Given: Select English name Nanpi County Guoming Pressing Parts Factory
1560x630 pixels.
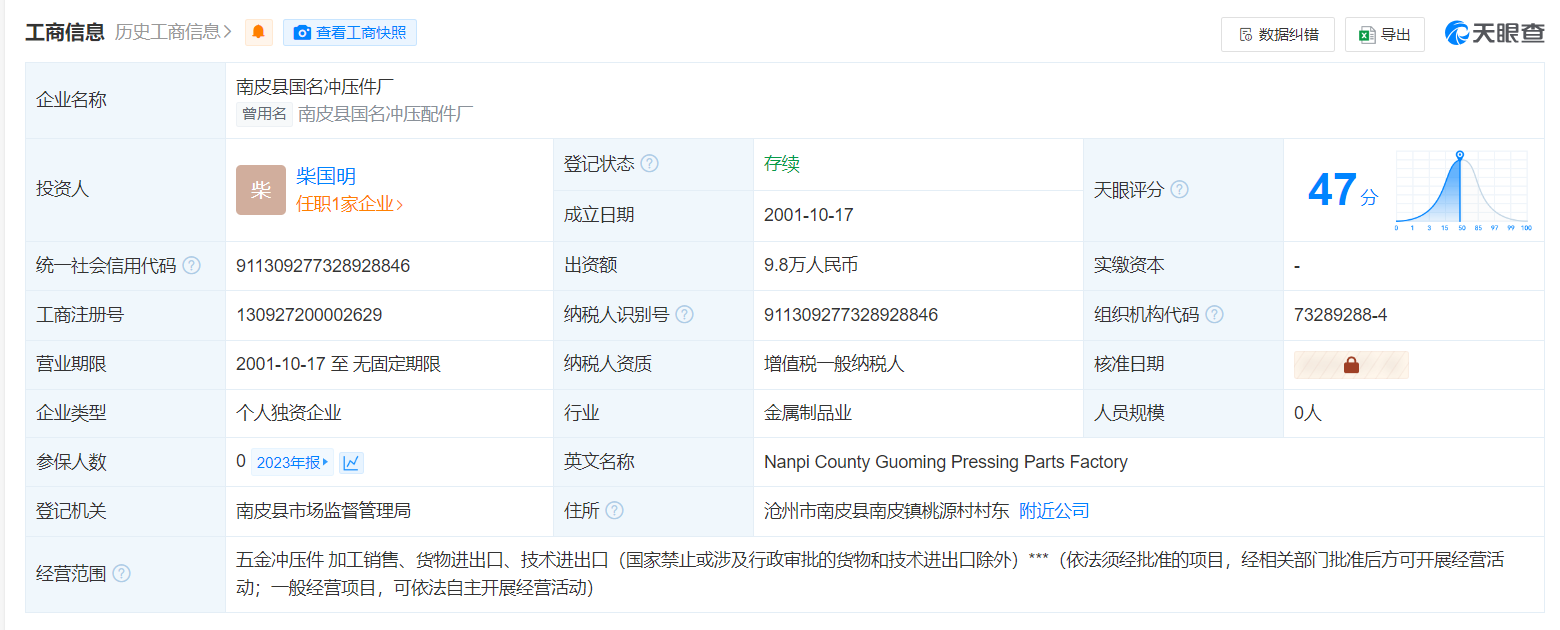Looking at the screenshot, I should (946, 462).
